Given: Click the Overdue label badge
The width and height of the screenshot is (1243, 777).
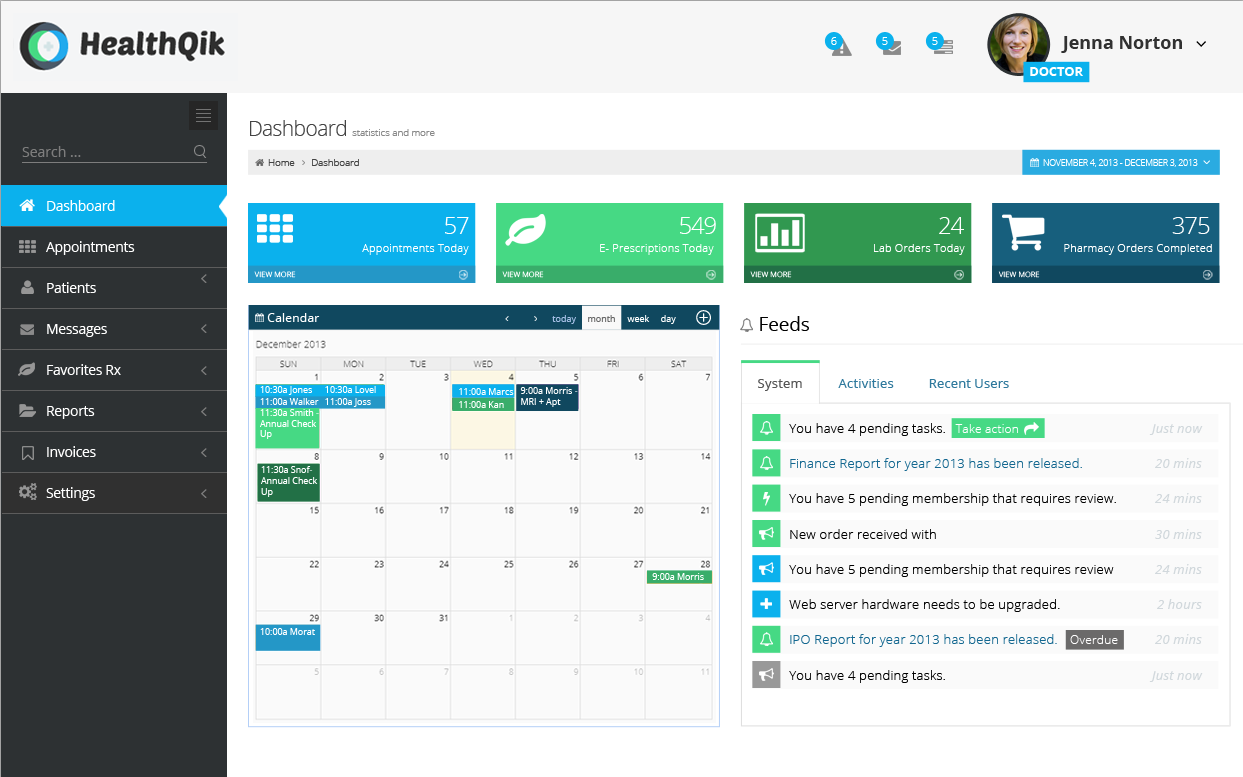Looking at the screenshot, I should (1094, 640).
